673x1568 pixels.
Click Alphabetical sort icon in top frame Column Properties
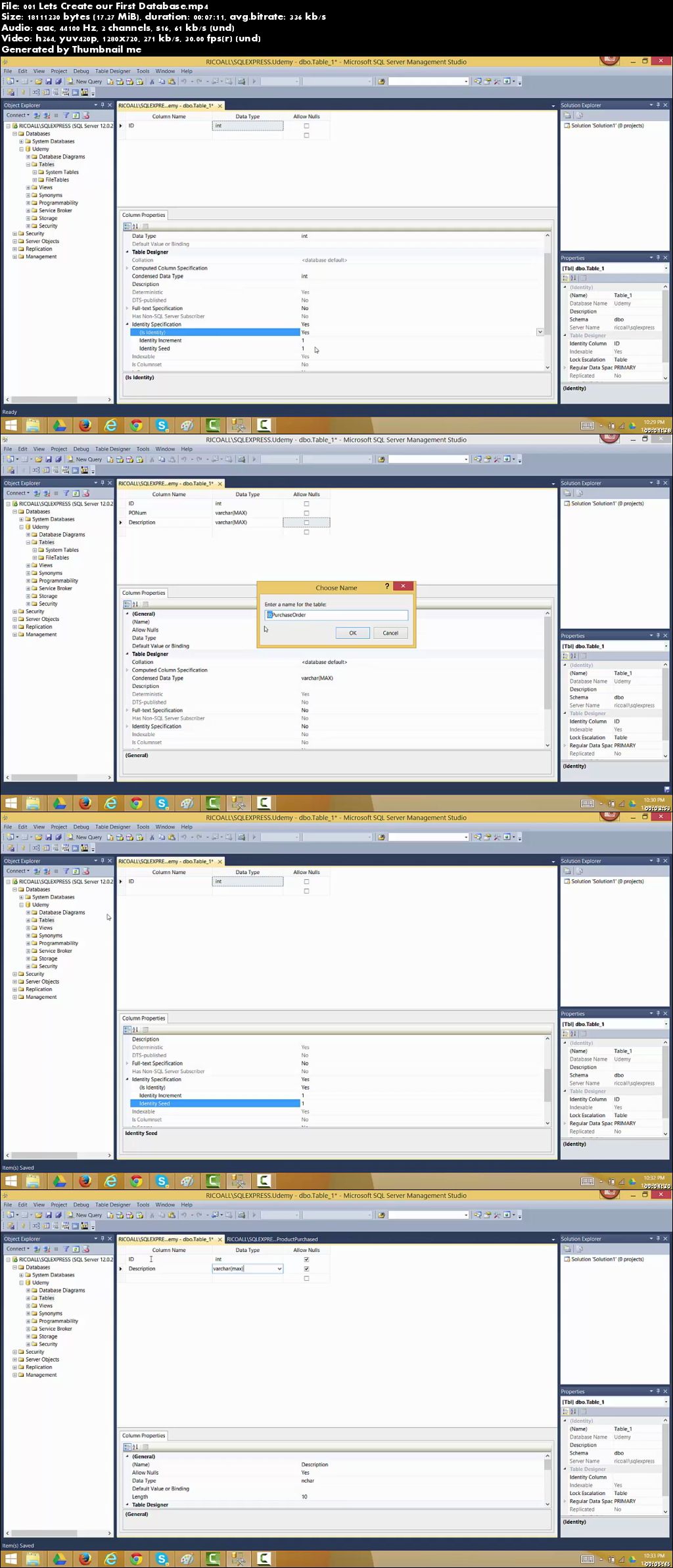pyautogui.click(x=135, y=226)
